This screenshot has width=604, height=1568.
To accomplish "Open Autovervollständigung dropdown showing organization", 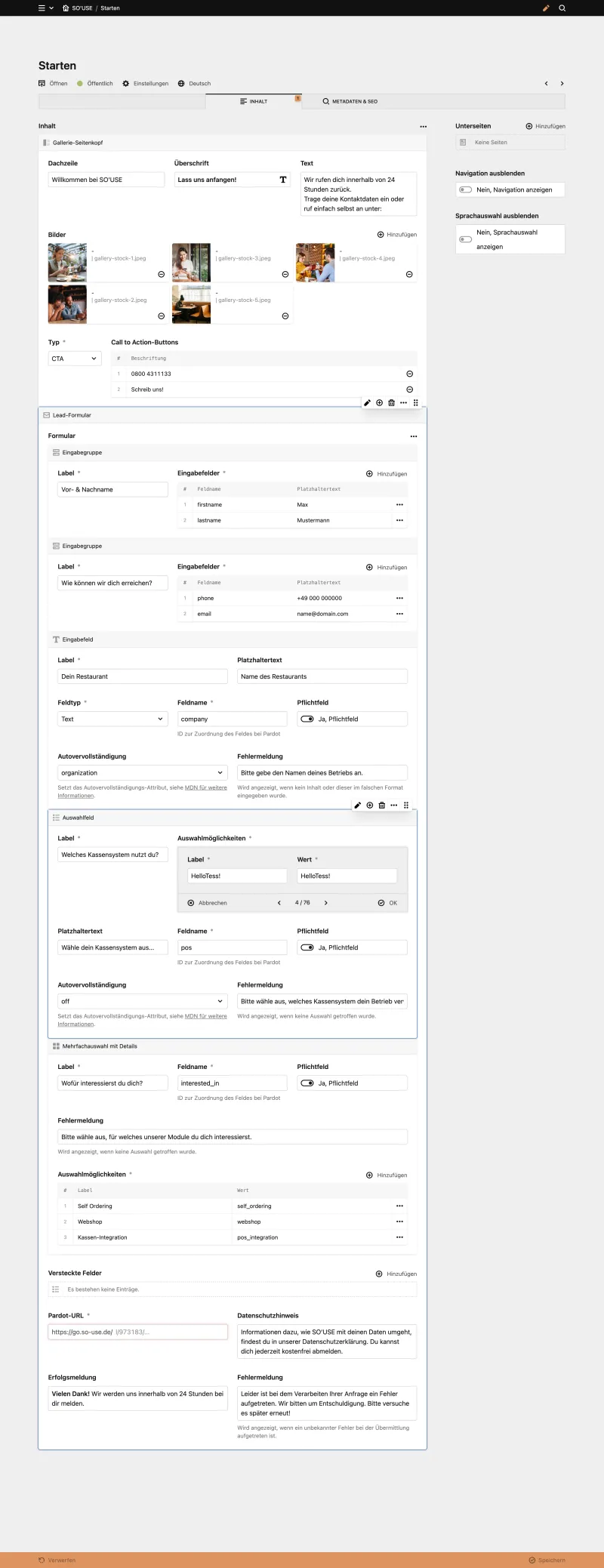I will [143, 773].
